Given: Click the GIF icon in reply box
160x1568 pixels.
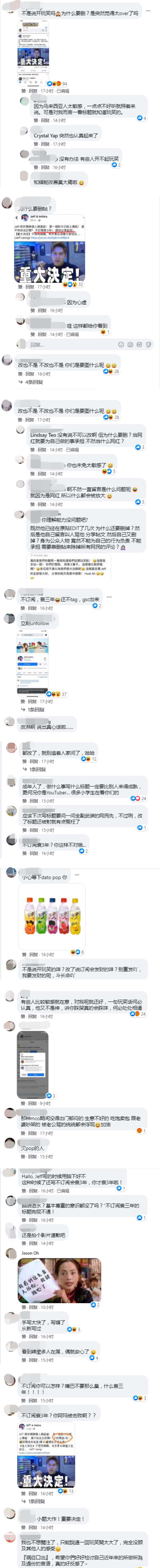Looking at the screenshot, I should pos(139,344).
